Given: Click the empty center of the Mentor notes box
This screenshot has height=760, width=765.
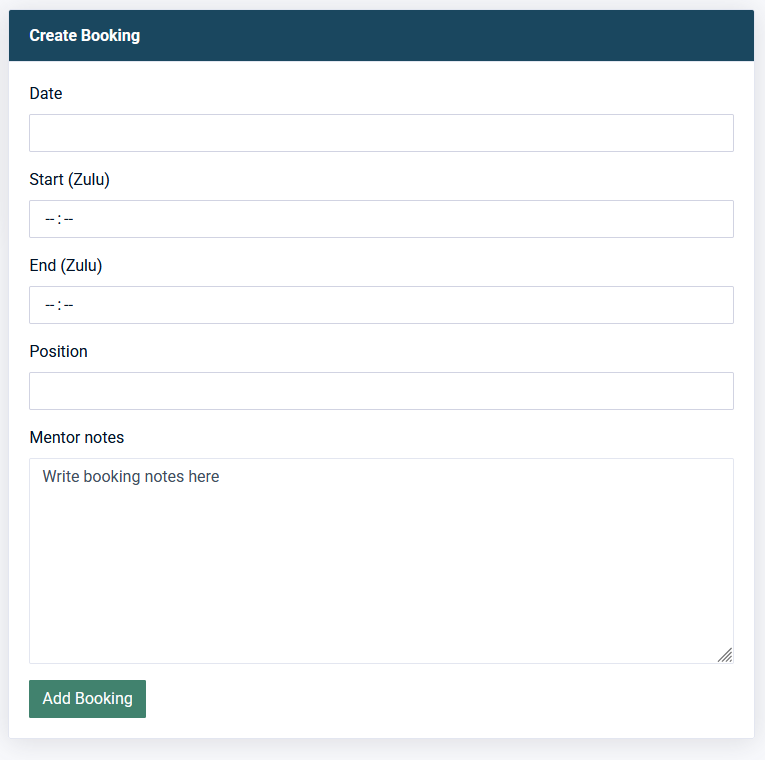Looking at the screenshot, I should pos(381,570).
